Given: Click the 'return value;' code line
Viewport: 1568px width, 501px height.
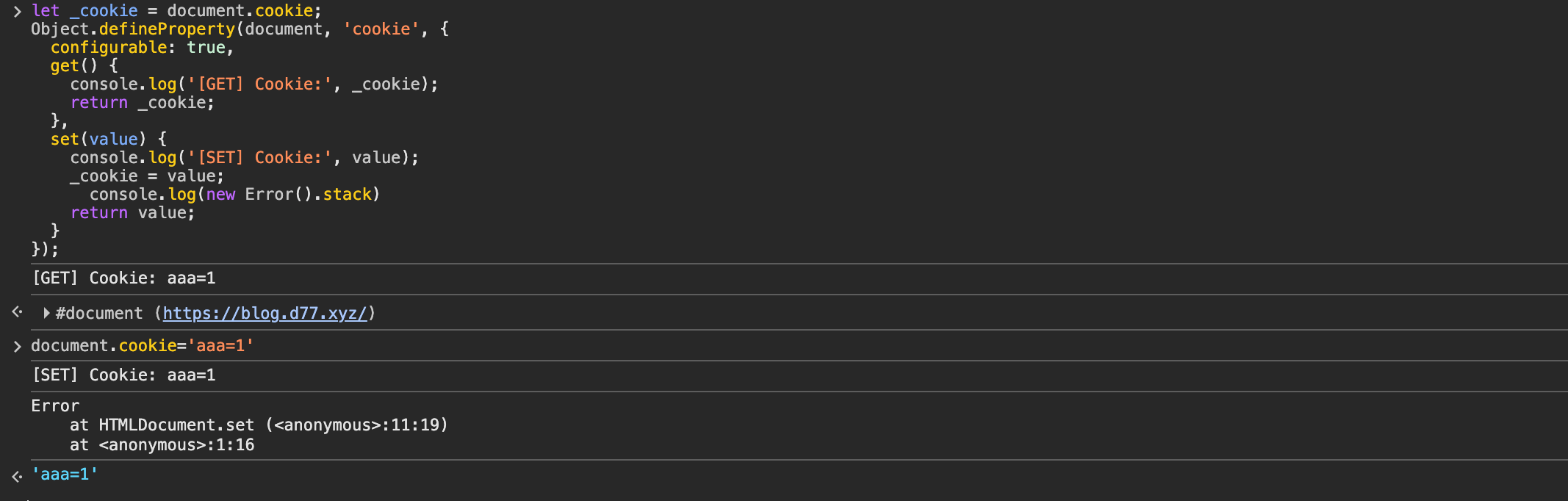Looking at the screenshot, I should 132,213.
